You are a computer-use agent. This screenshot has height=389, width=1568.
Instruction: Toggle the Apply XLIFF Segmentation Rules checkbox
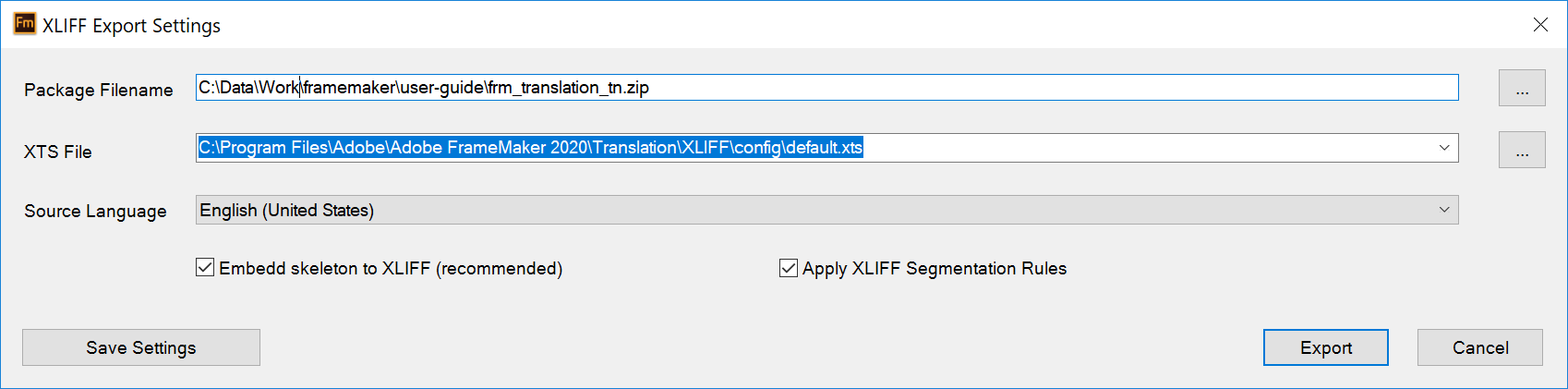[789, 268]
